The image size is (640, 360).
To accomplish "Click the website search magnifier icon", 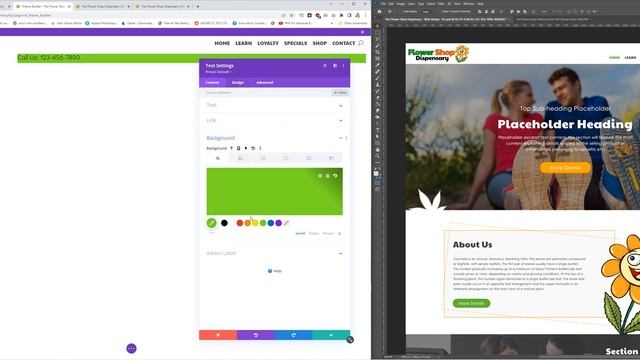I will pos(361,43).
